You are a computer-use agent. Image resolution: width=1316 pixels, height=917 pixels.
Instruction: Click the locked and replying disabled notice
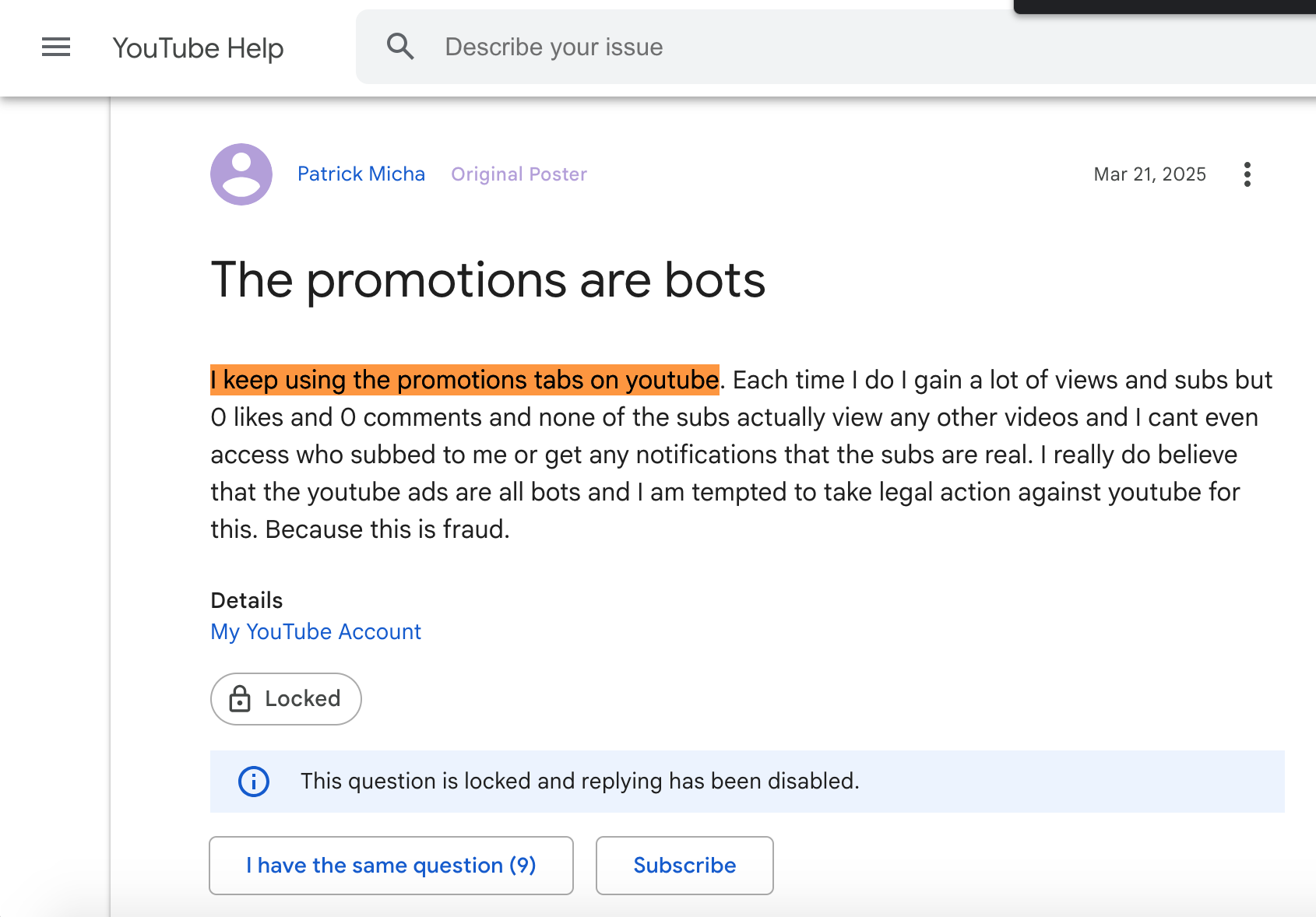point(579,781)
